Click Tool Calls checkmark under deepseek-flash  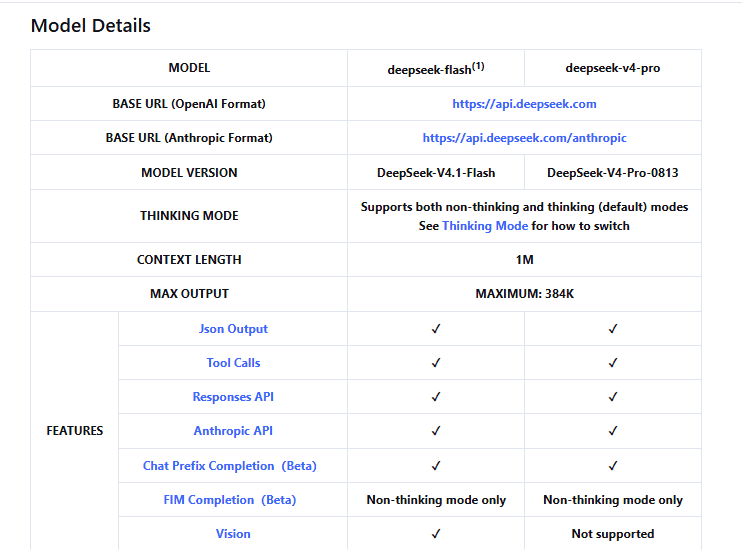[436, 363]
